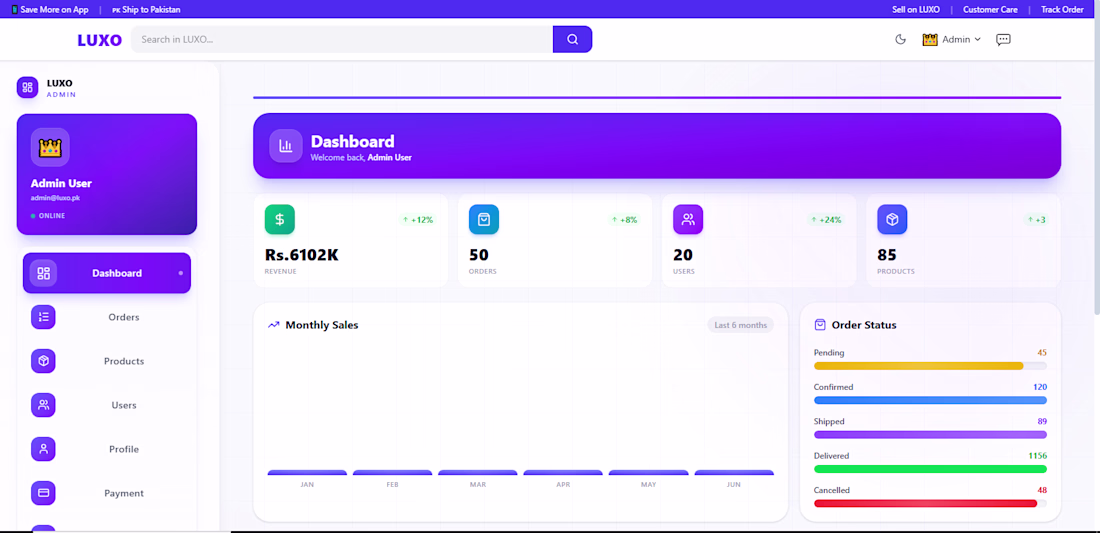This screenshot has width=1100, height=533.
Task: Click the JUN bar in Monthly Sales
Action: point(735,473)
